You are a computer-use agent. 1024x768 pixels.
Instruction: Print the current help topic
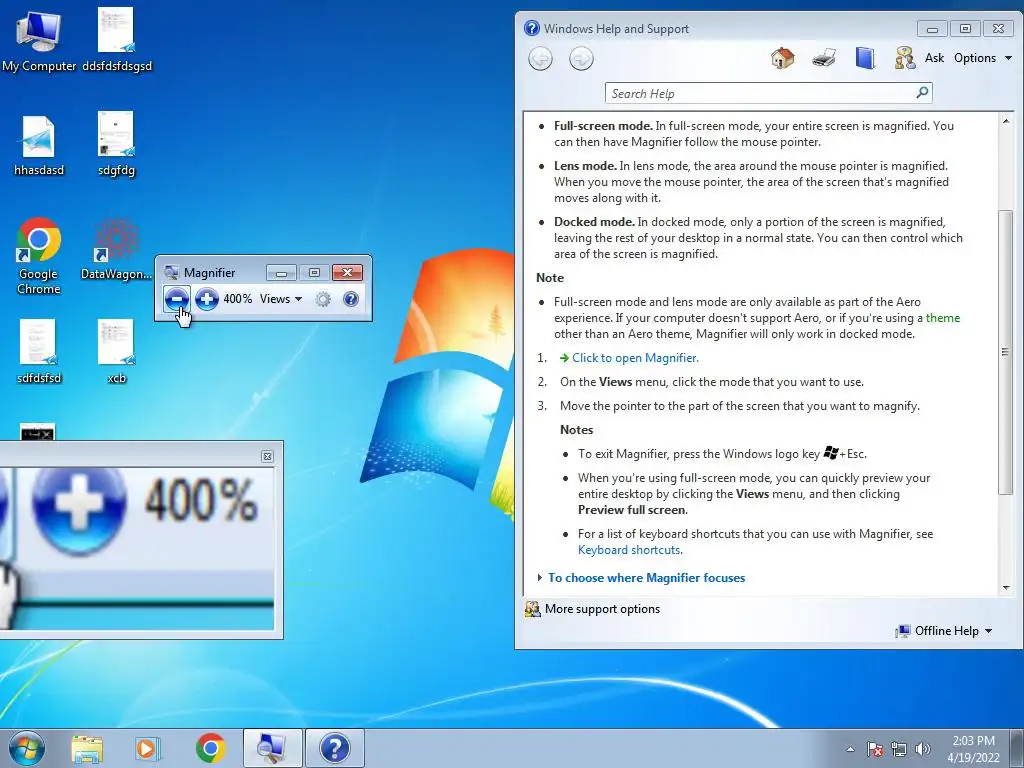(x=824, y=58)
